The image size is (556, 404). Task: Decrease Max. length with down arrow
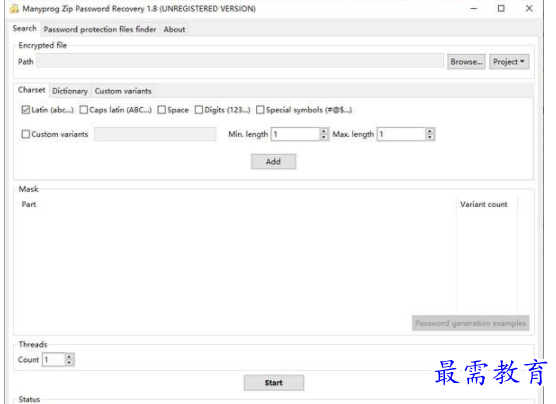click(430, 137)
